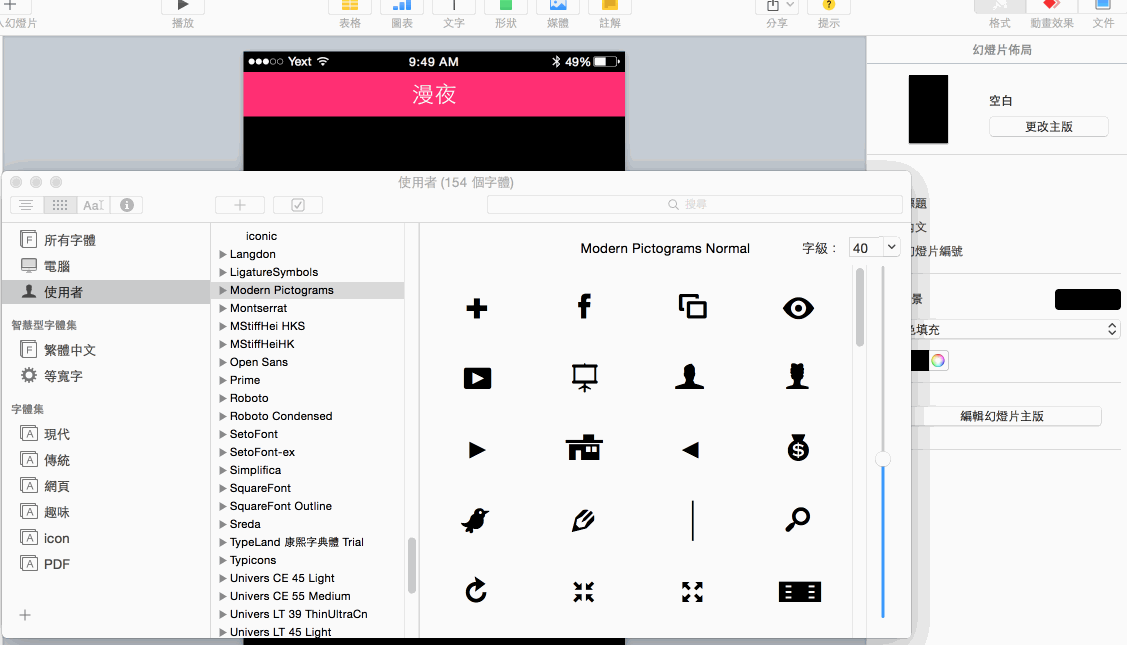Click 更改主版 button in Keynote
This screenshot has height=645, width=1127.
(x=1049, y=127)
